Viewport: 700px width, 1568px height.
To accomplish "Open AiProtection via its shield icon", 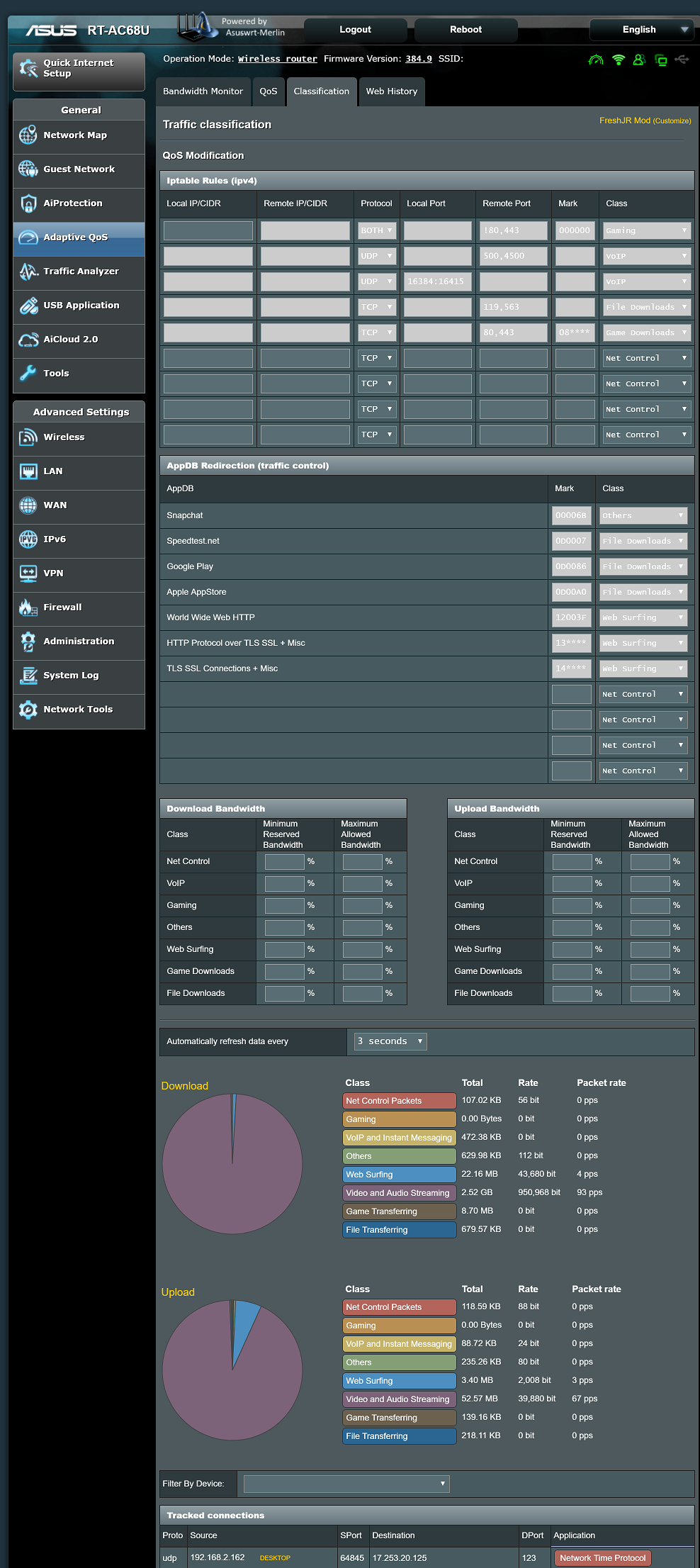I will pos(28,203).
